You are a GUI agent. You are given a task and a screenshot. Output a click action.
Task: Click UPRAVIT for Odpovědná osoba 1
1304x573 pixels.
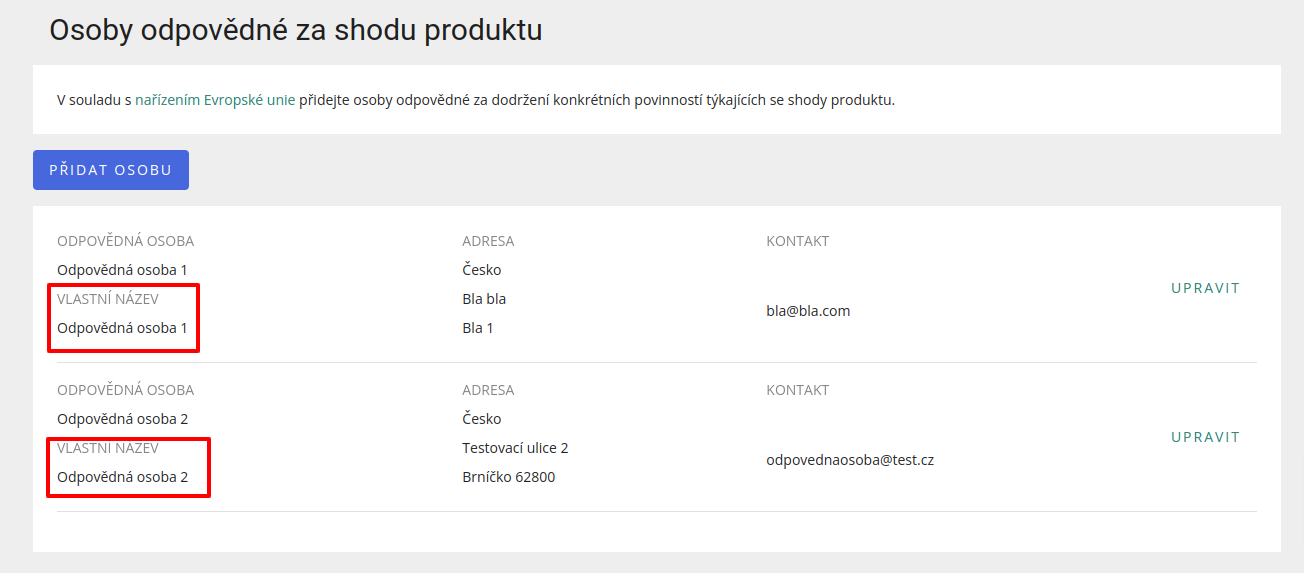coord(1205,288)
